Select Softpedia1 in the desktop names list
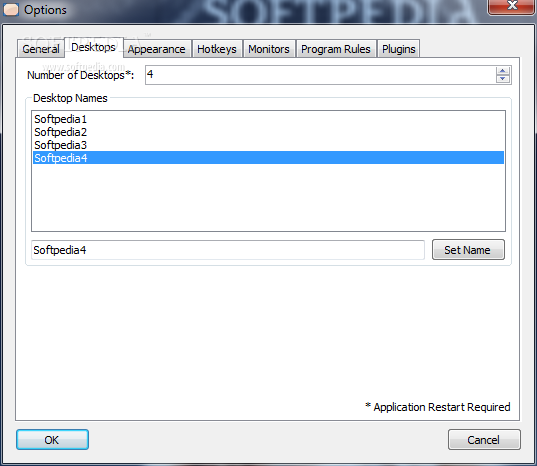The width and height of the screenshot is (537, 466). coord(268,119)
